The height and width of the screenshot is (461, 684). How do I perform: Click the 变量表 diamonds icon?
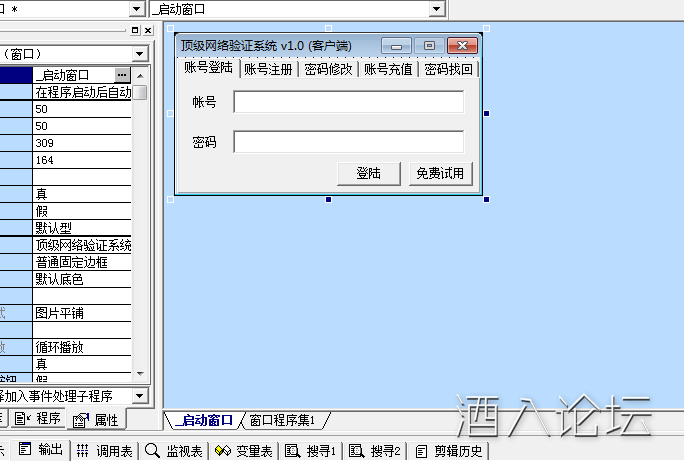[223, 451]
